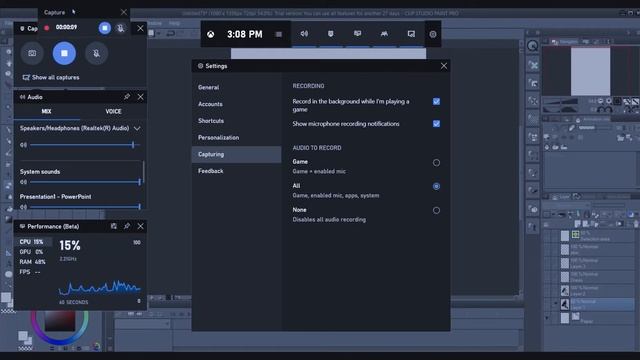The height and width of the screenshot is (360, 640).
Task: Click the Xbox logo on the Game Bar
Action: 211,34
